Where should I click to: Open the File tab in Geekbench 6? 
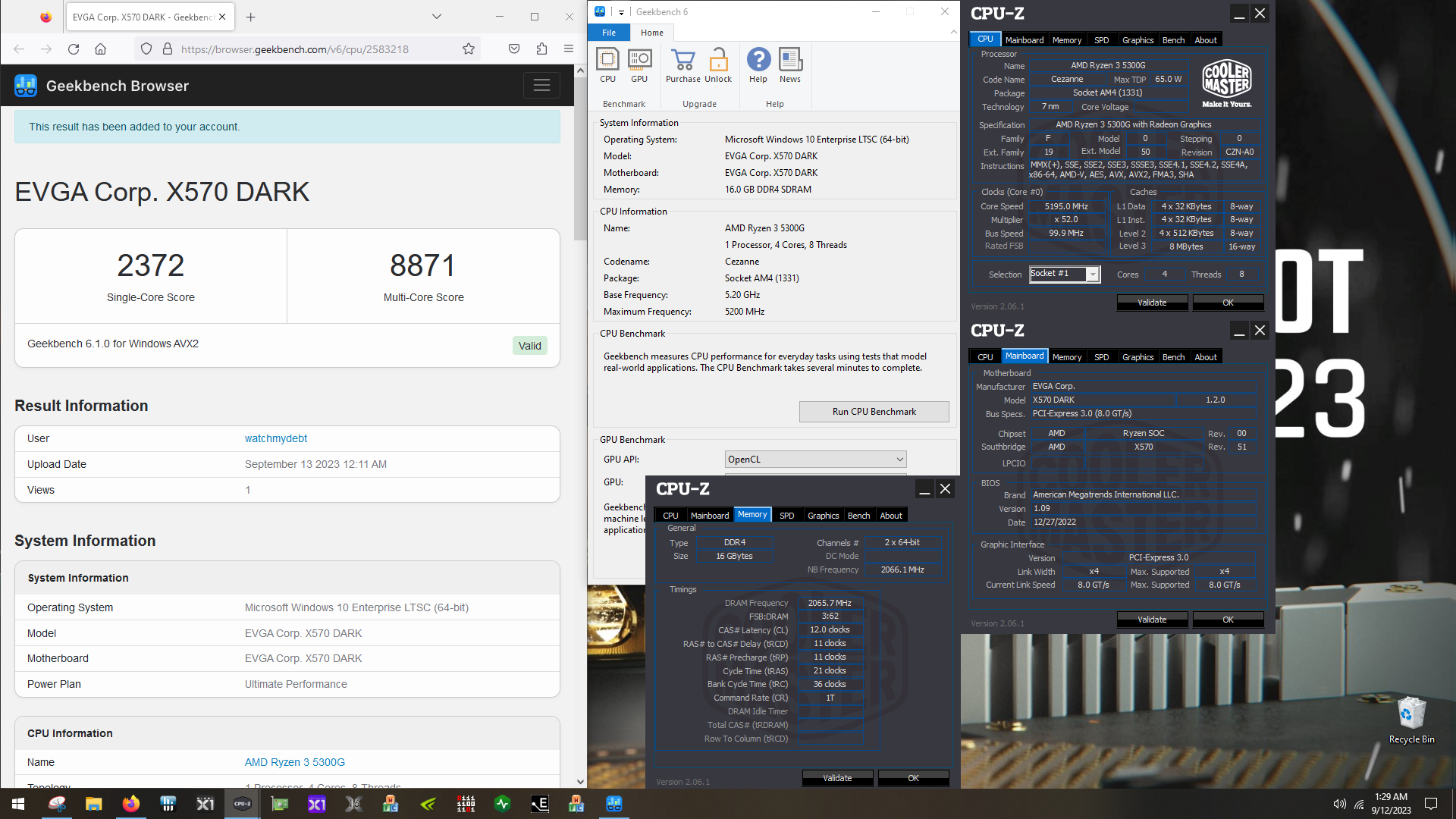[x=609, y=33]
